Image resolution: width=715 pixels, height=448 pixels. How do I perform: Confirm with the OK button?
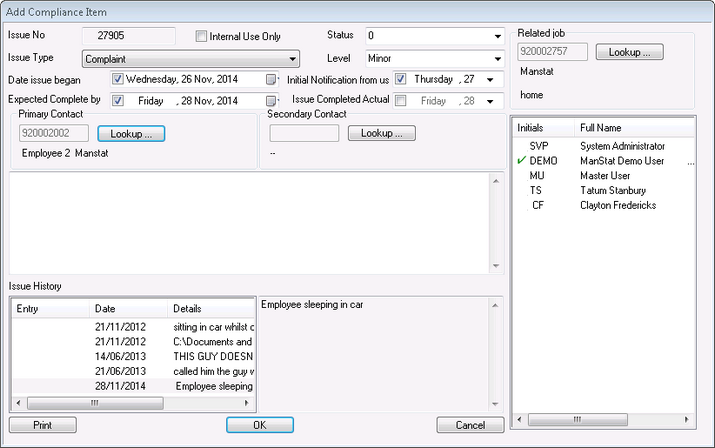point(259,425)
